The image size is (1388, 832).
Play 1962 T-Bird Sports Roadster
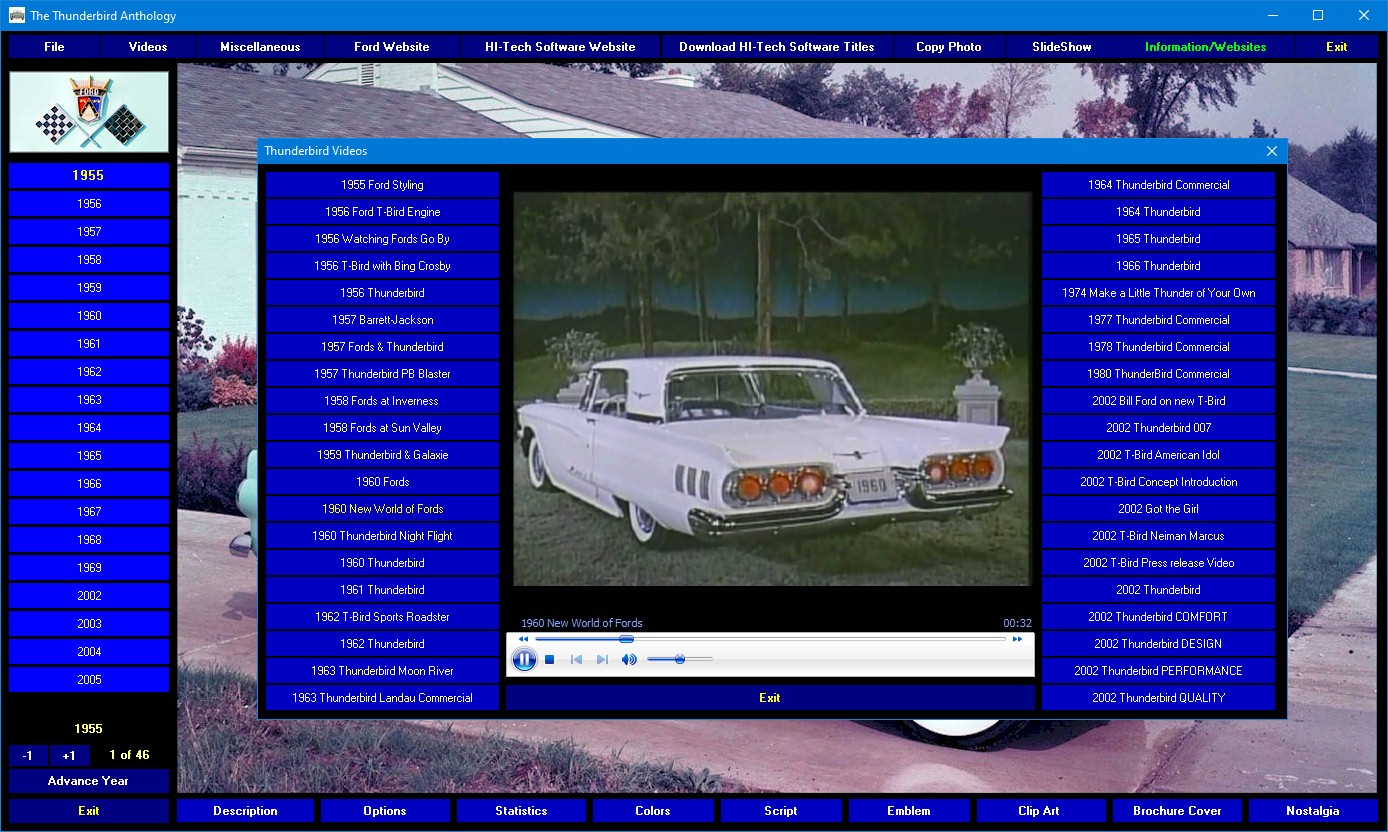click(x=382, y=617)
